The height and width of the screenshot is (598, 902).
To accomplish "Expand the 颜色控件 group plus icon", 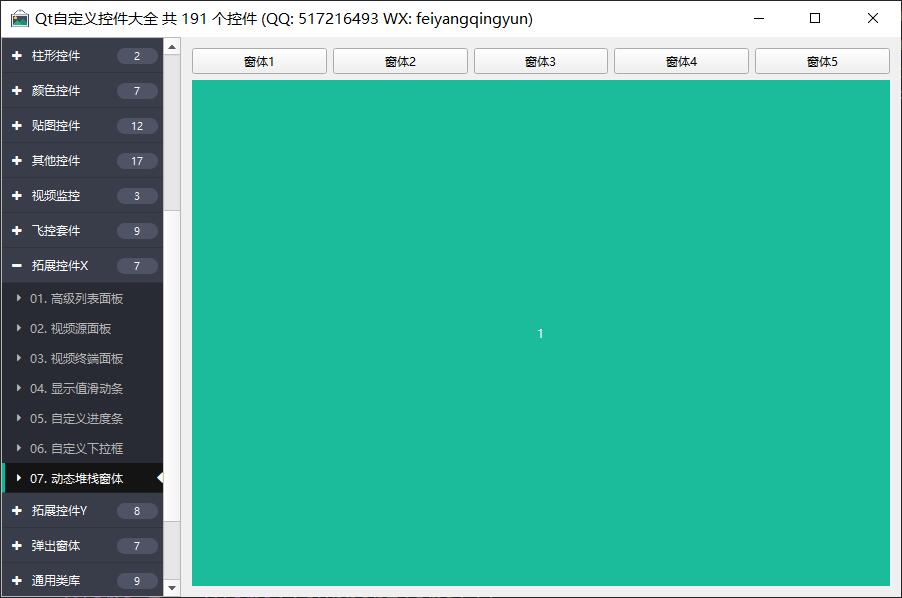I will point(17,91).
